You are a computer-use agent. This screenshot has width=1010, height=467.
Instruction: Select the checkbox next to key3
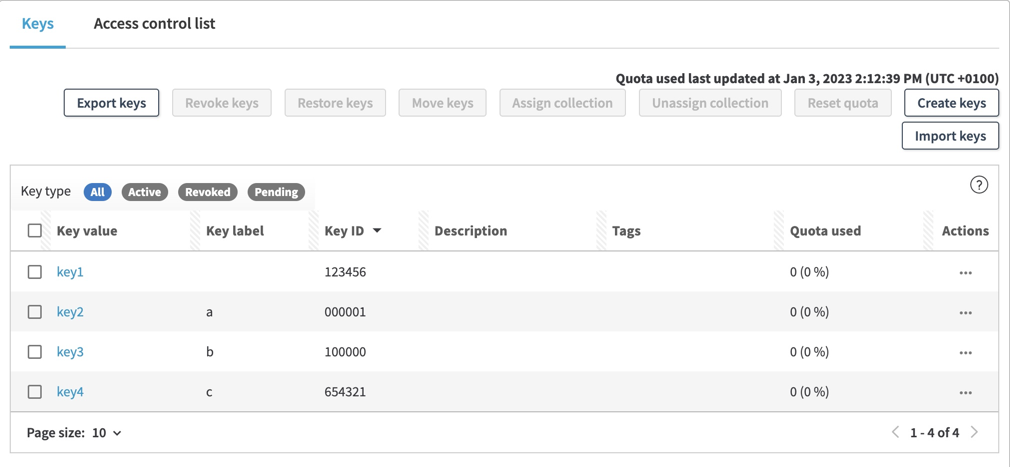tap(35, 352)
